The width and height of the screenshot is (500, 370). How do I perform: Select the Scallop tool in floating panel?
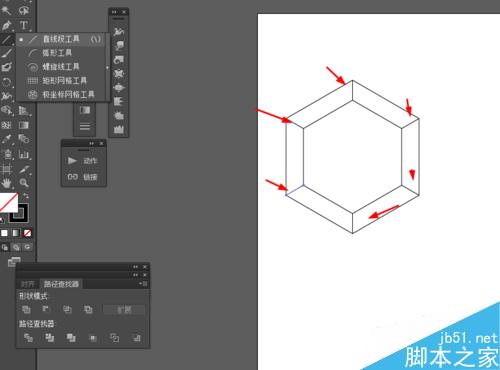tap(119, 101)
